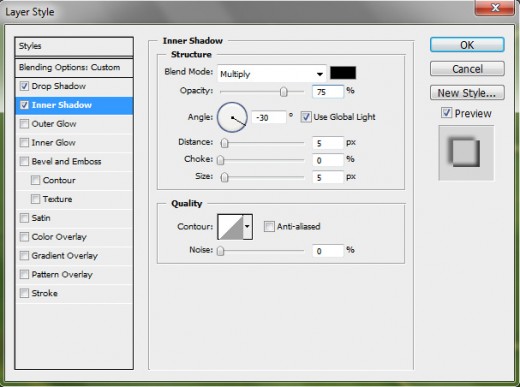Check the Texture sub-option checkbox
The image size is (520, 387).
point(35,199)
